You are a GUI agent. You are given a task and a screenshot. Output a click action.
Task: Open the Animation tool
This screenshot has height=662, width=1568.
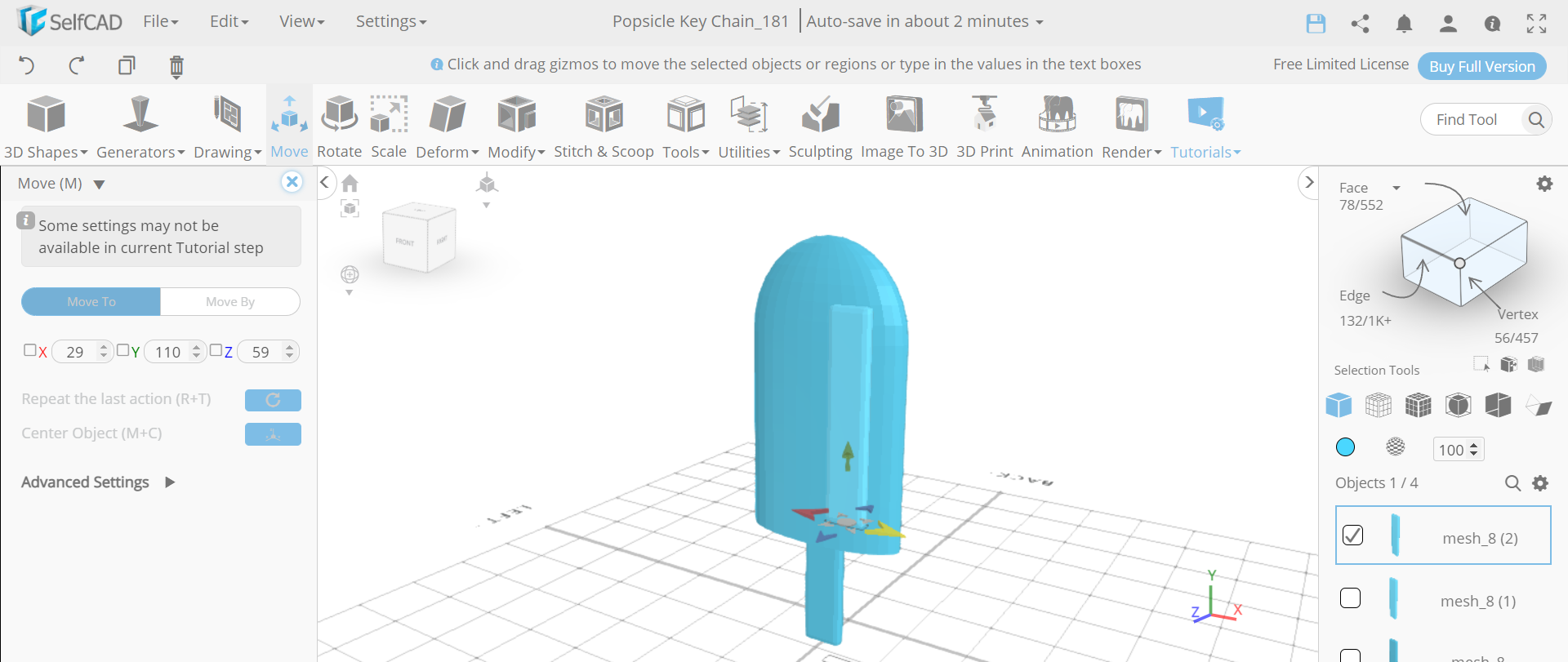[x=1057, y=127]
